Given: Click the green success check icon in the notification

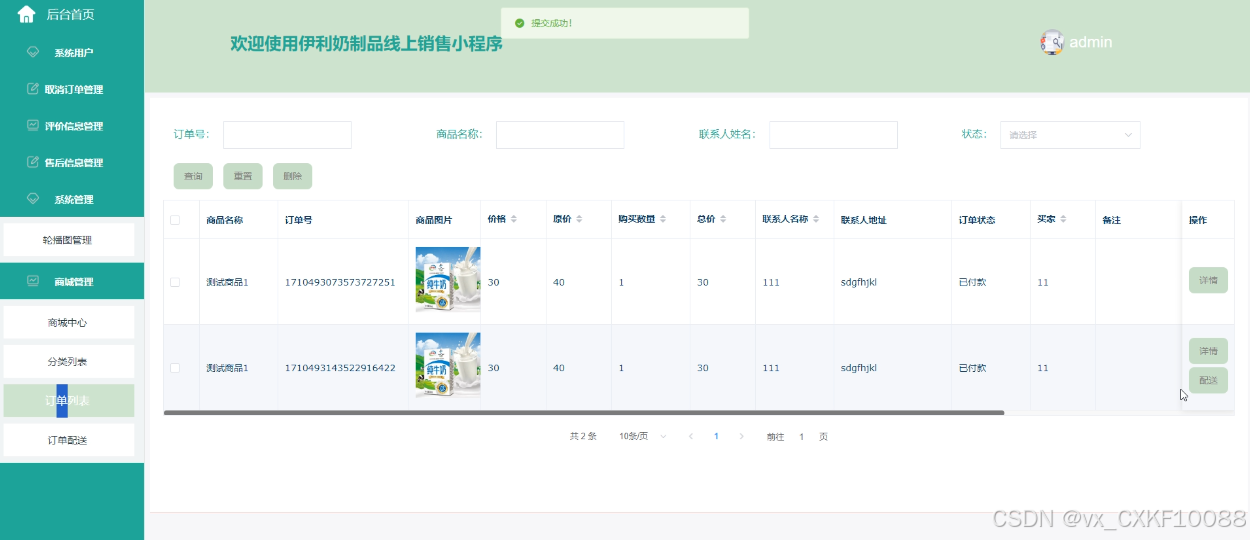Looking at the screenshot, I should tap(518, 23).
